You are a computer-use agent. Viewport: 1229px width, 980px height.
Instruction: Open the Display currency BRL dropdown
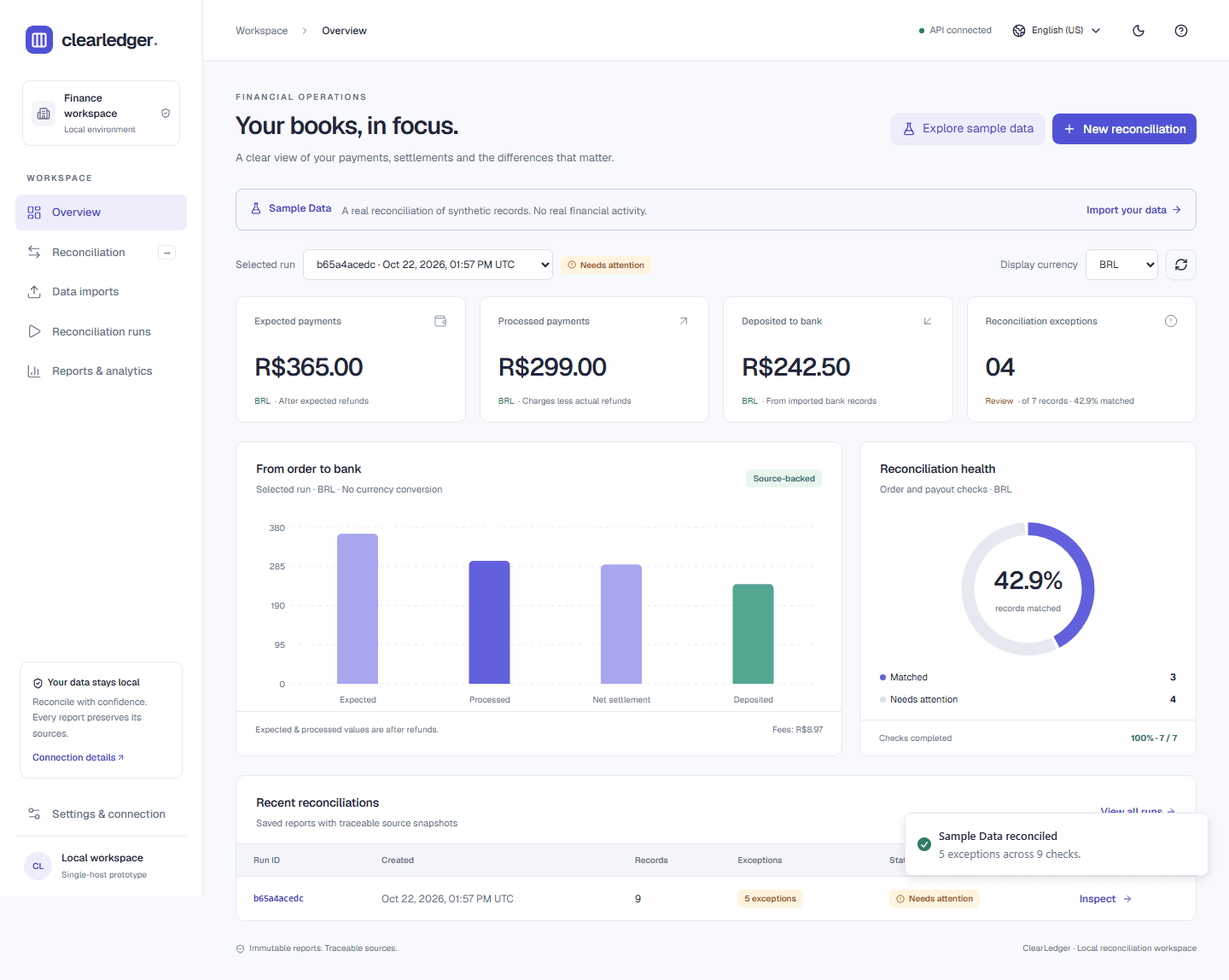click(x=1121, y=265)
